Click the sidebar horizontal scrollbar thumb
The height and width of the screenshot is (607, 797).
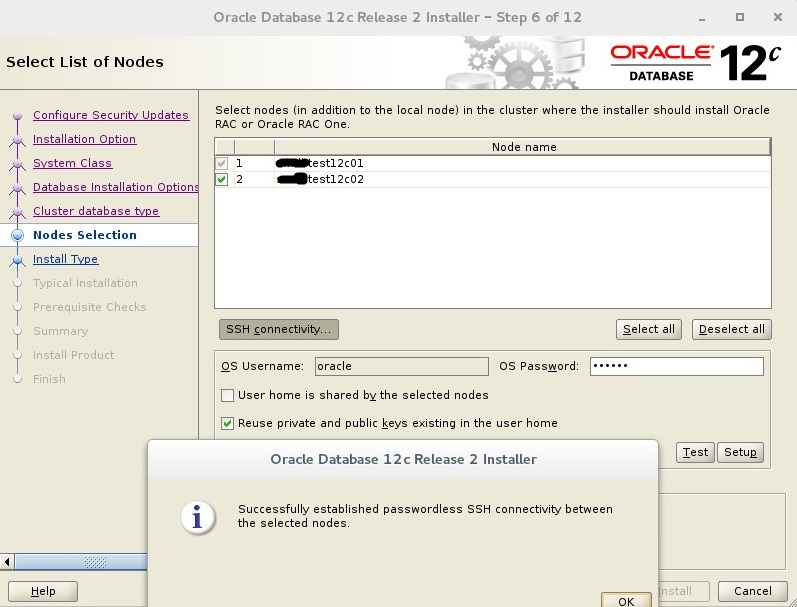[81, 562]
